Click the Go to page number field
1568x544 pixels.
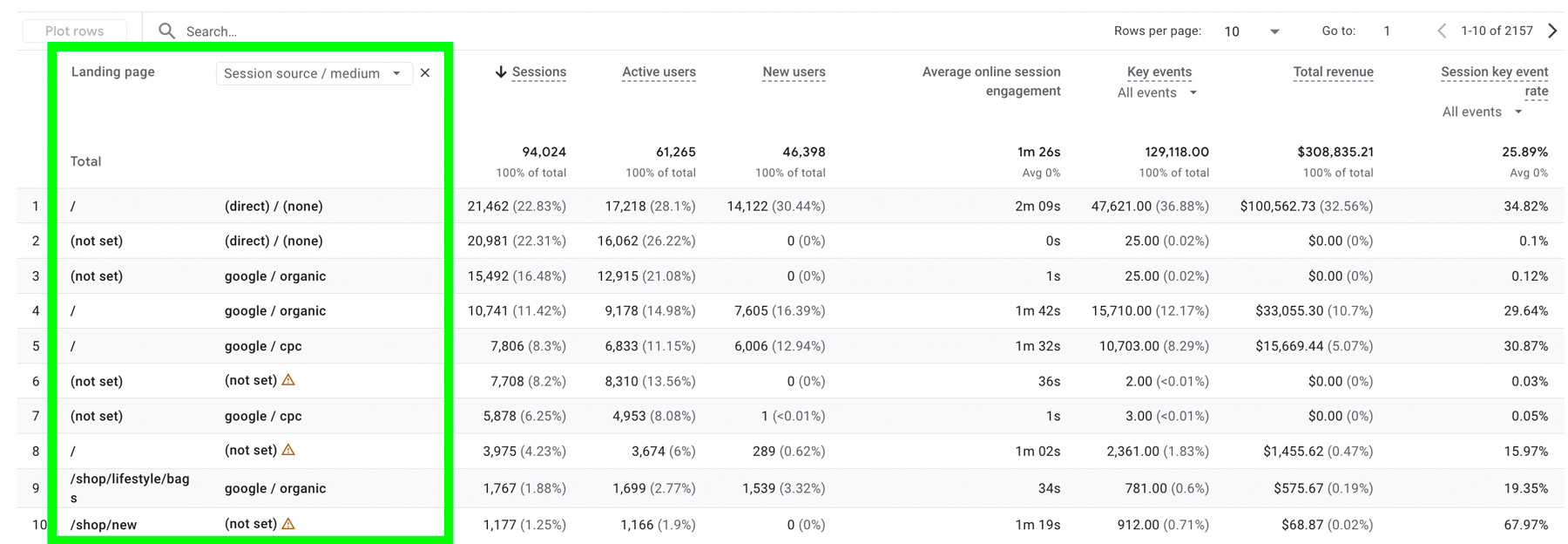(1387, 31)
